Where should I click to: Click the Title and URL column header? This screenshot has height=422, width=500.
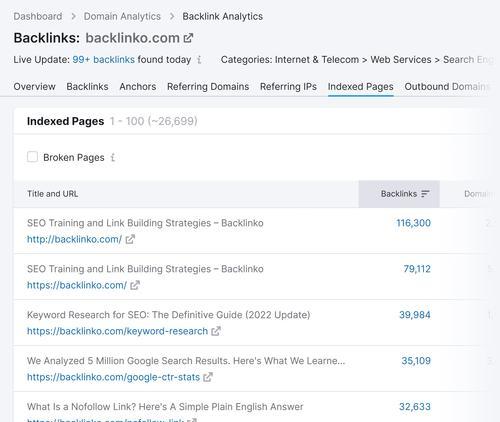pyautogui.click(x=53, y=194)
